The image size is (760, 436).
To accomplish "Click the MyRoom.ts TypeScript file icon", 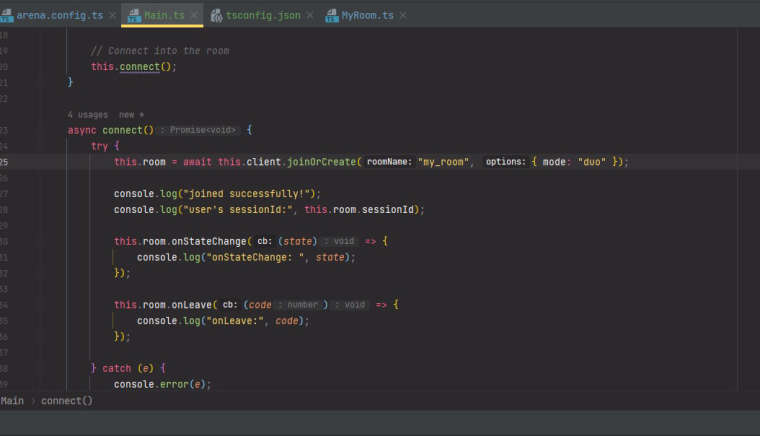I will [x=332, y=16].
